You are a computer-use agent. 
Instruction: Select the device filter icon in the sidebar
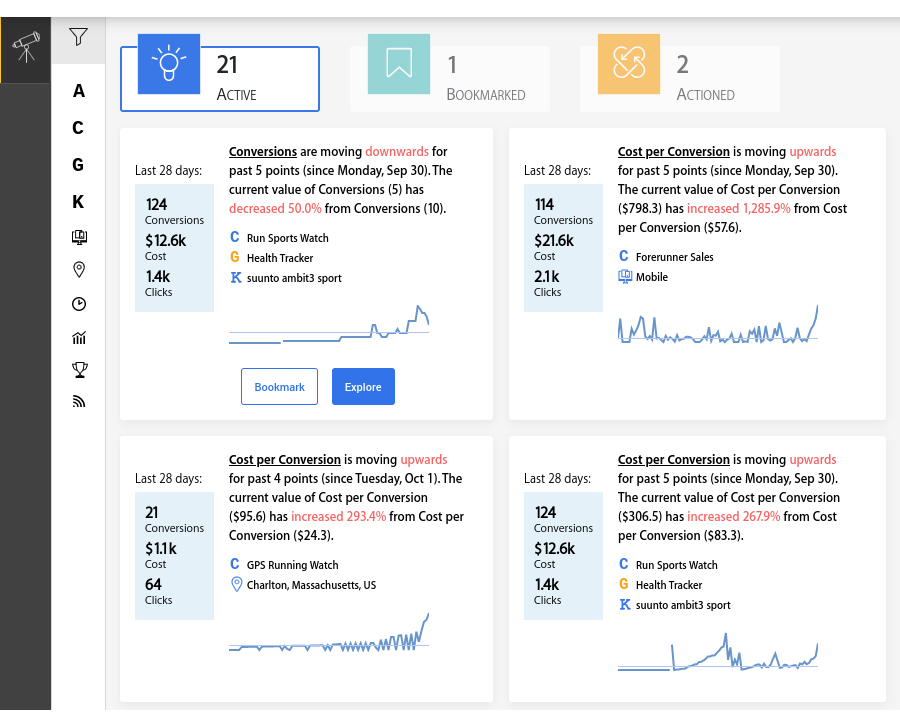[x=79, y=237]
